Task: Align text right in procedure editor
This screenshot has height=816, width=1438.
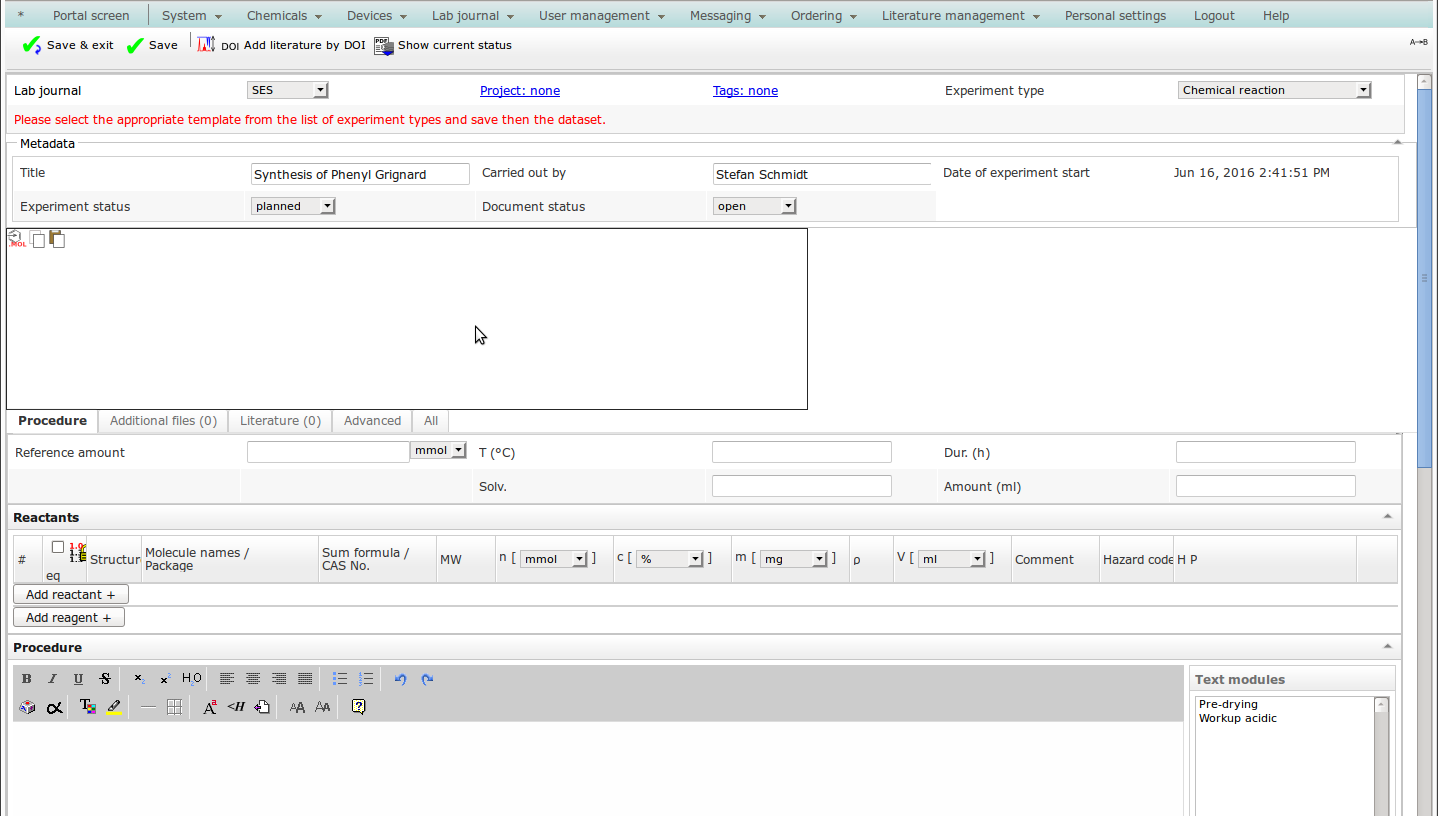Action: pos(279,679)
